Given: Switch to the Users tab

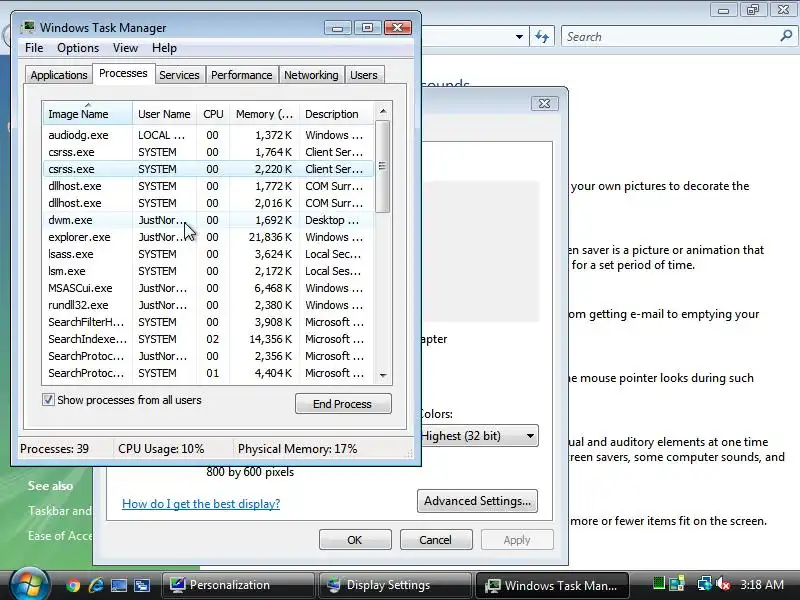Looking at the screenshot, I should pyautogui.click(x=363, y=75).
